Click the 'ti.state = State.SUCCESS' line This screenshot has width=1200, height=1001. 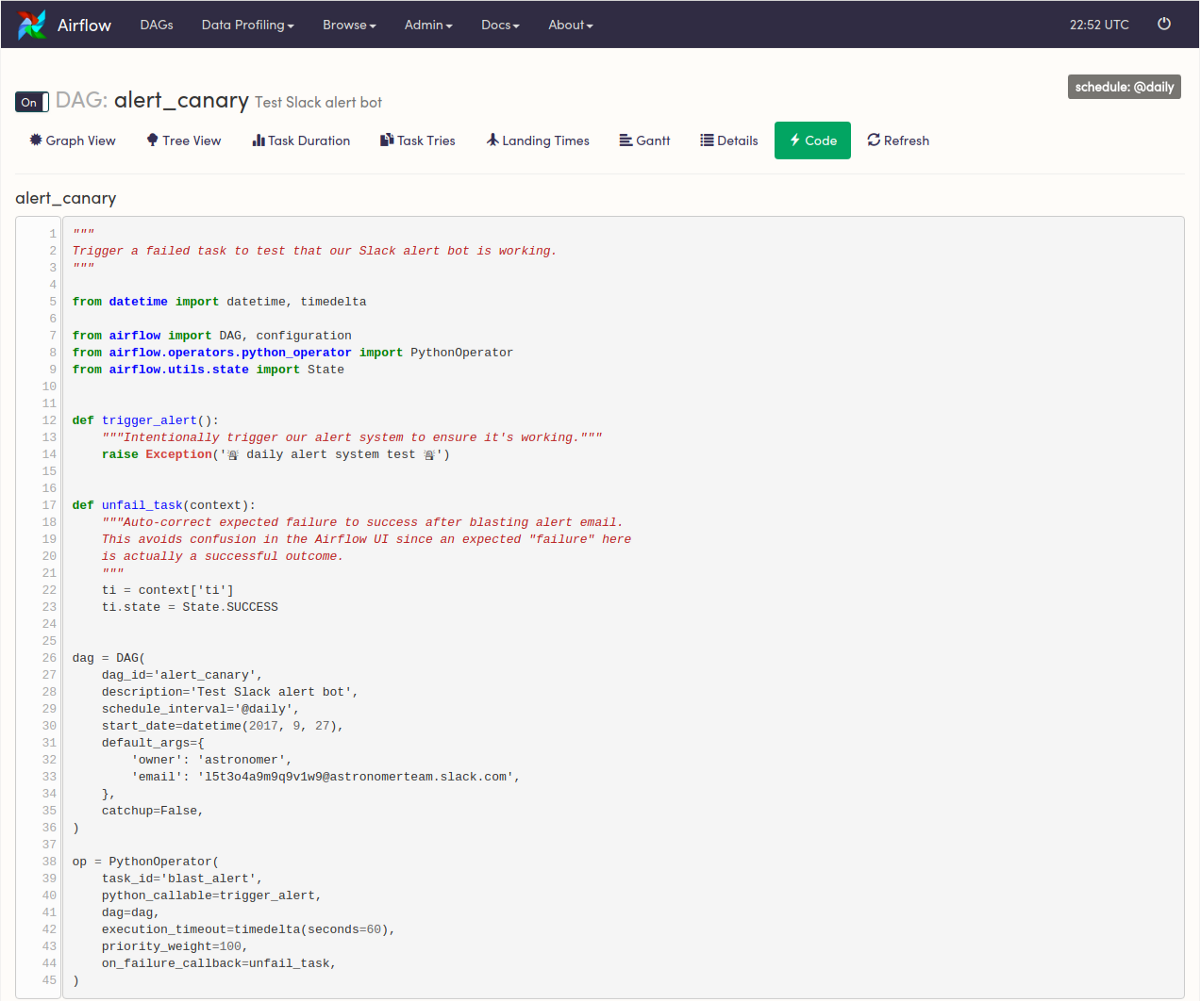[190, 607]
